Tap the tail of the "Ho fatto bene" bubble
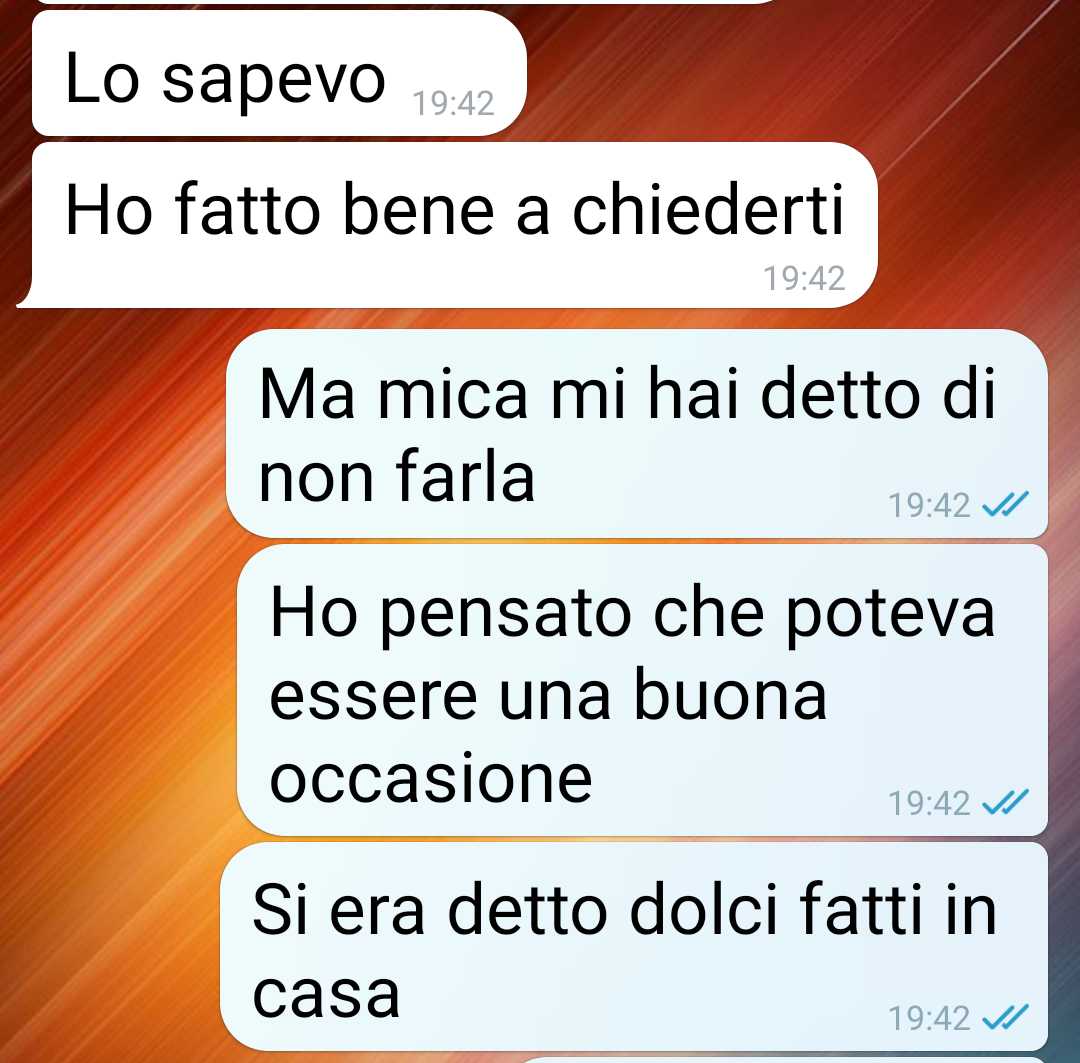The height and width of the screenshot is (1063, 1080). 26,296
